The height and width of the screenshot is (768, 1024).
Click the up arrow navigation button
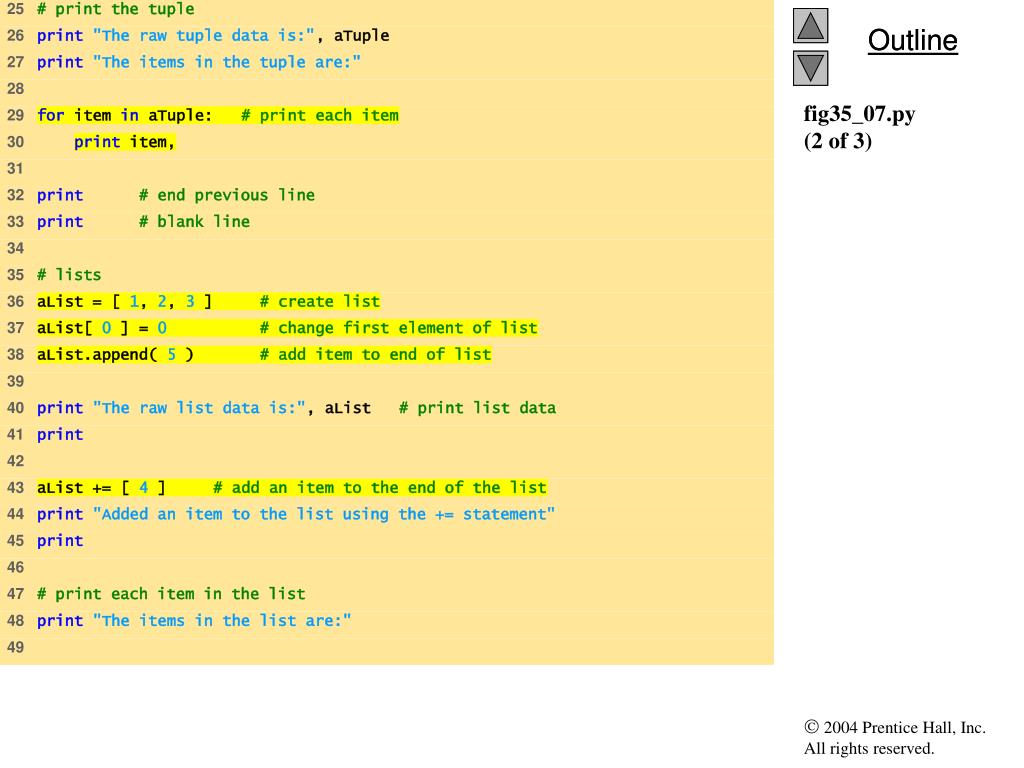coord(810,25)
